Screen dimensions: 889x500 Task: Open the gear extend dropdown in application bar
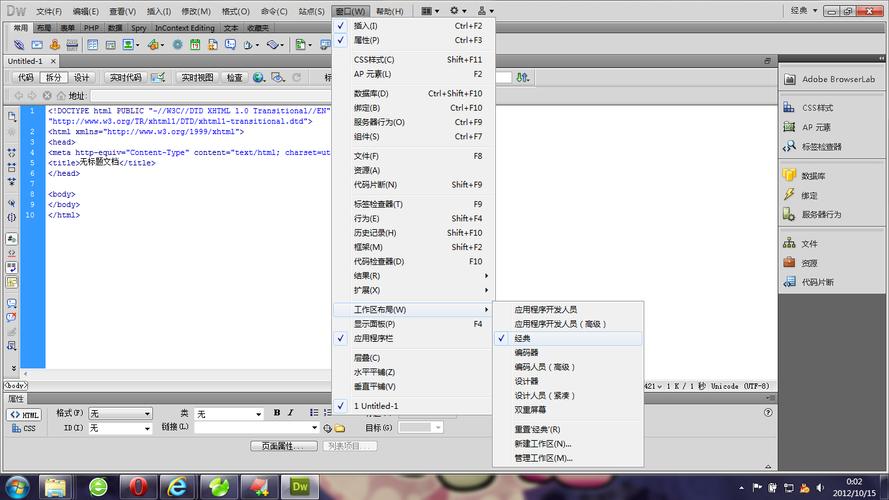pyautogui.click(x=458, y=10)
